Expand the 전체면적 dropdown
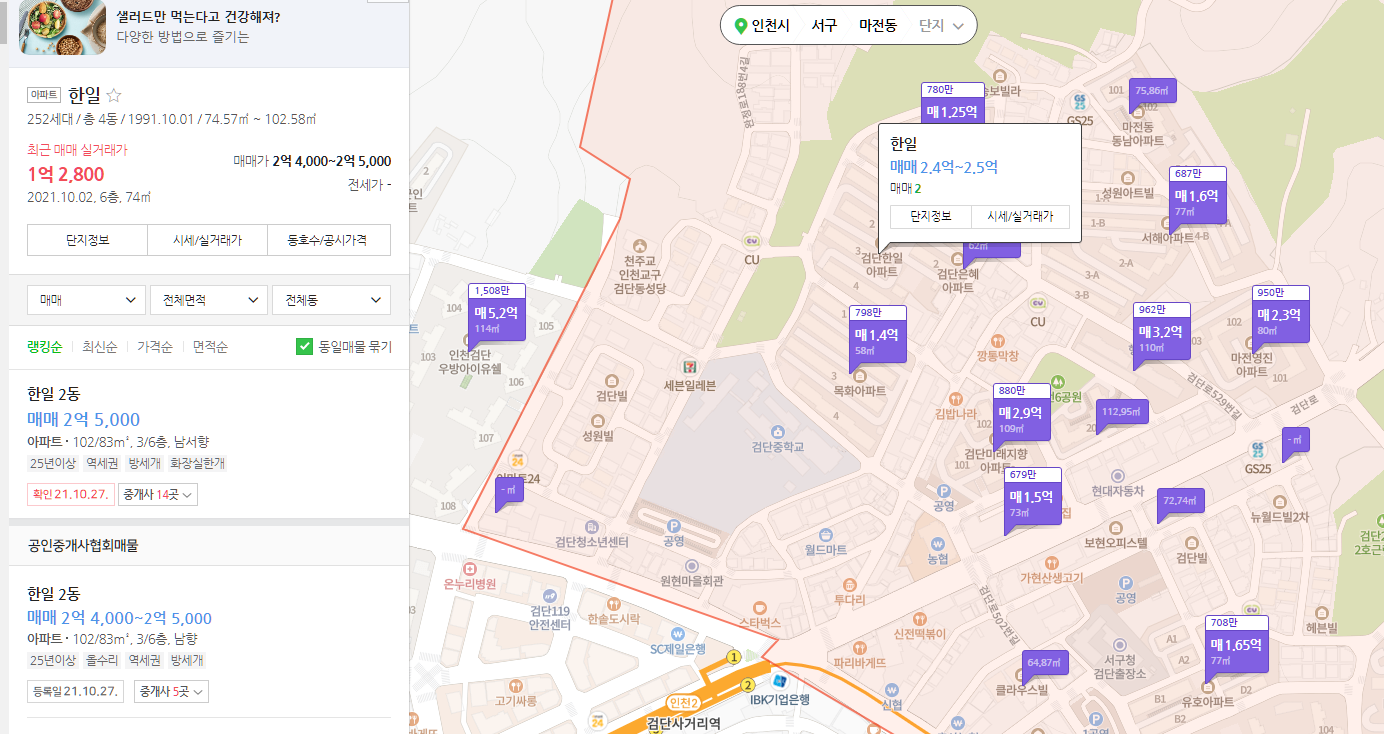Screen dimensions: 1384x734 (208, 299)
